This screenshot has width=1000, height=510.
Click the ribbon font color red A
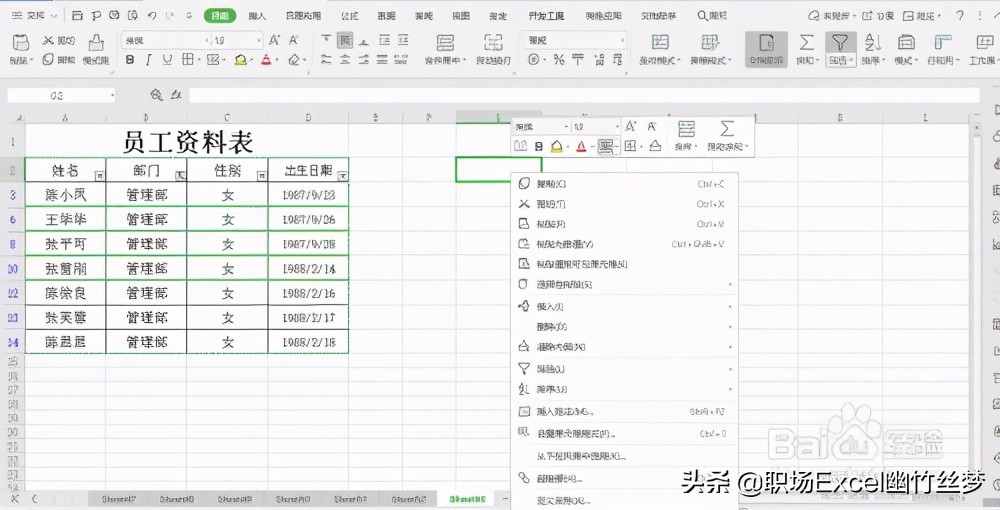pyautogui.click(x=266, y=59)
